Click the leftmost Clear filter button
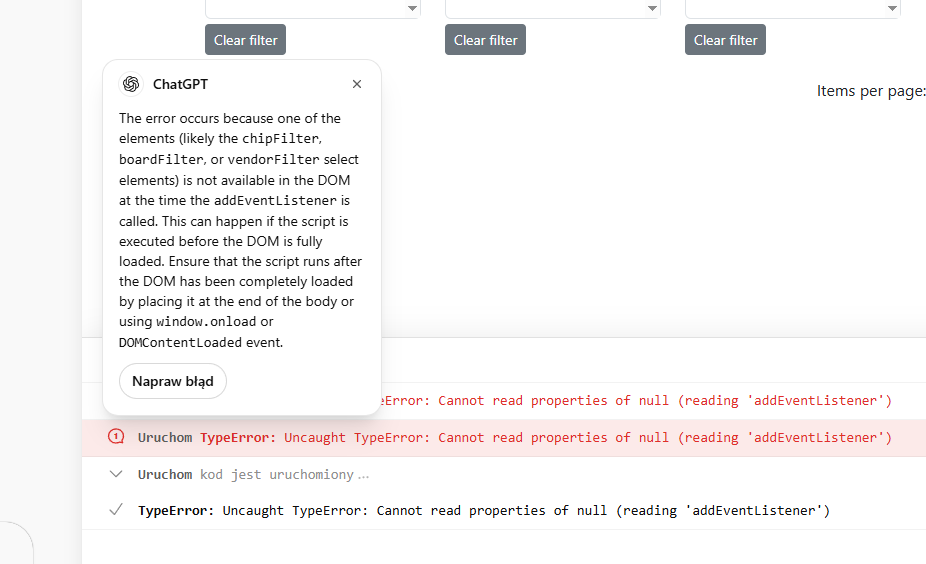The width and height of the screenshot is (926, 564). click(x=245, y=40)
